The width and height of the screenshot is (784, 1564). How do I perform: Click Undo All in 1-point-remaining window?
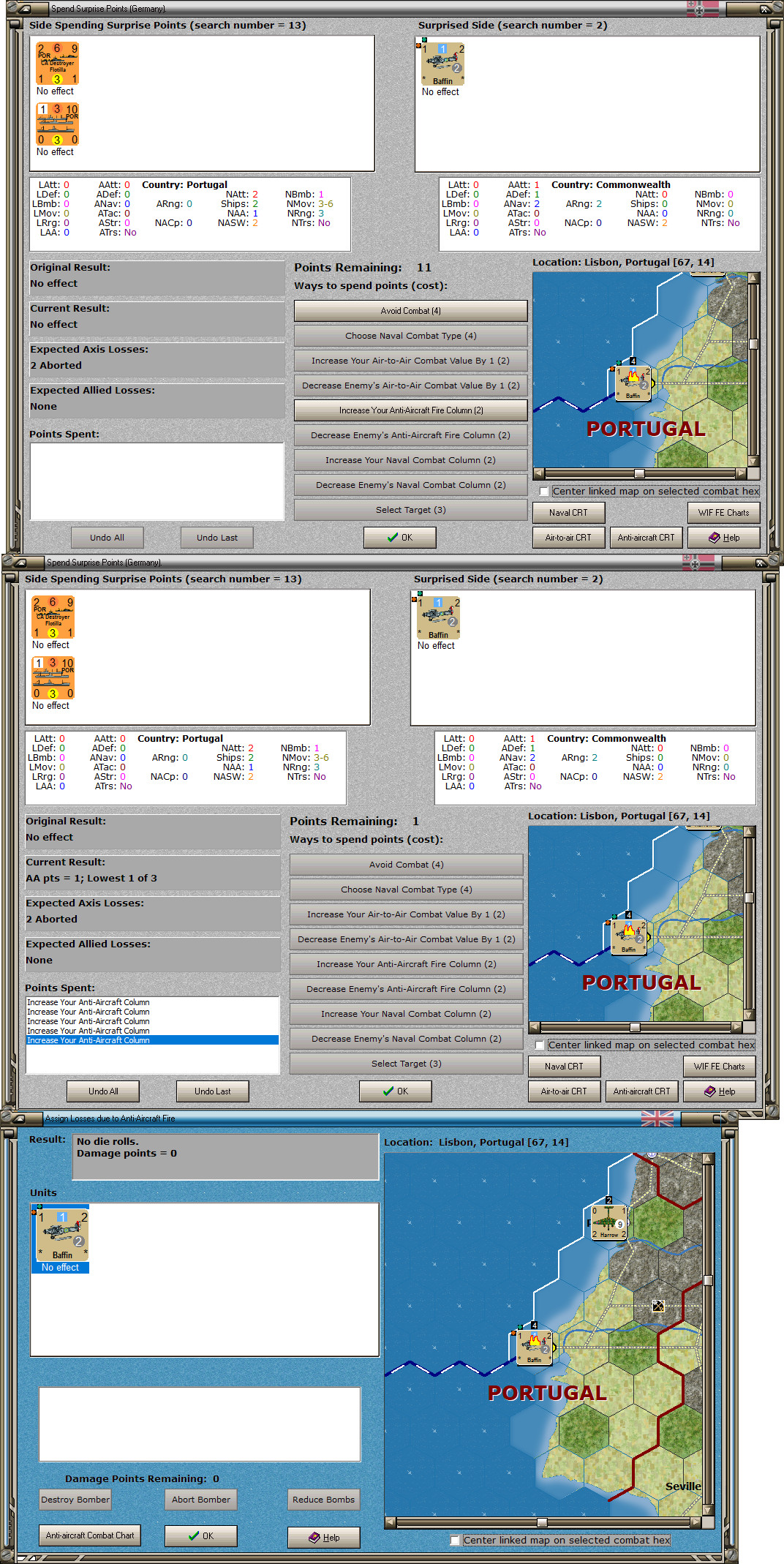click(x=103, y=1091)
